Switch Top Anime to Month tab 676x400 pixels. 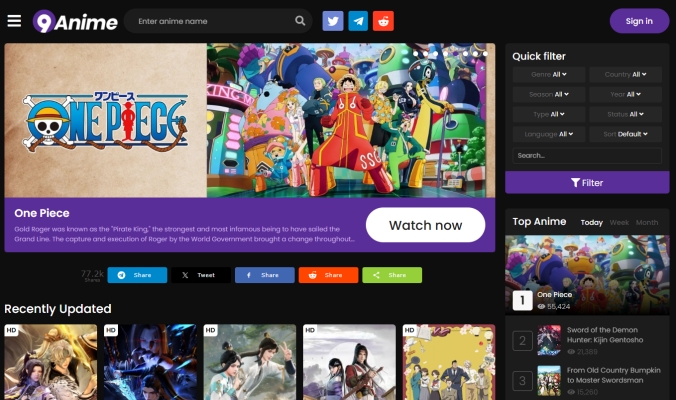point(647,222)
